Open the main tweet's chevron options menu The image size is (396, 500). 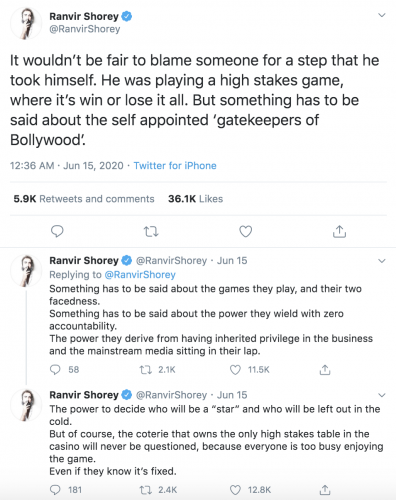pos(382,15)
